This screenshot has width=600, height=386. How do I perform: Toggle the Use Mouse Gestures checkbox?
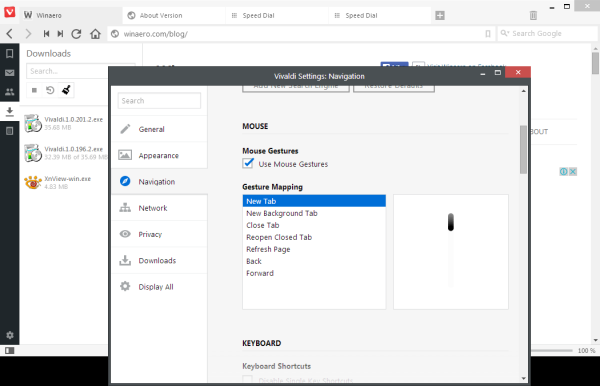(x=248, y=163)
